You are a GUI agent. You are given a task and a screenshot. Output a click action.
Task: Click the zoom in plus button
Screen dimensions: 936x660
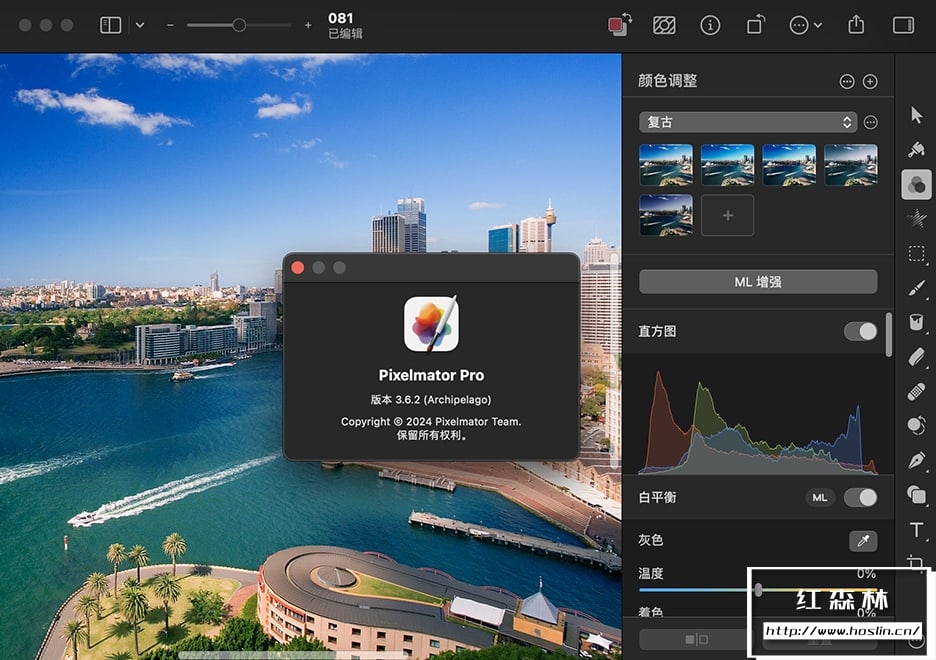click(308, 25)
